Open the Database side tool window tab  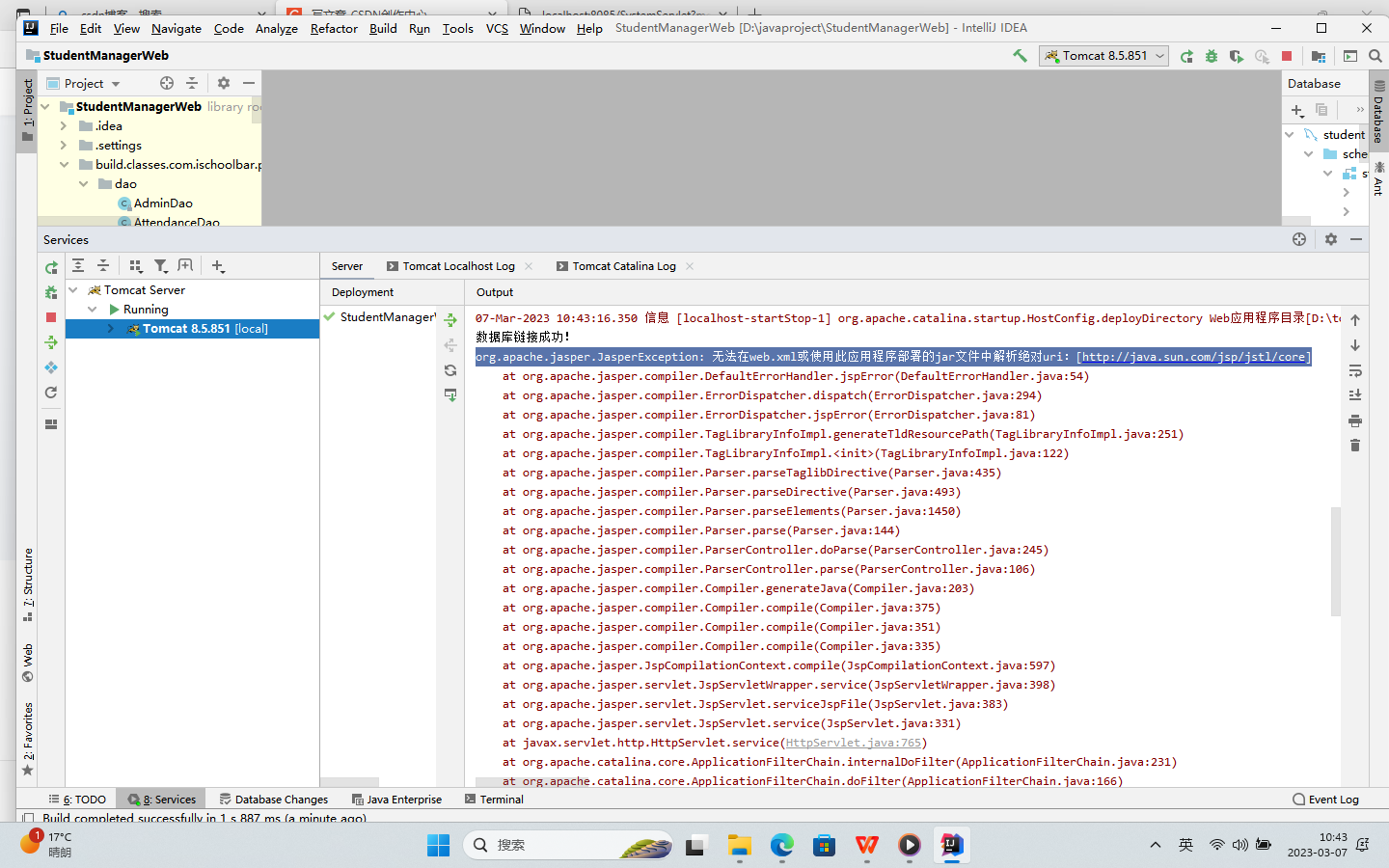pyautogui.click(x=1378, y=113)
